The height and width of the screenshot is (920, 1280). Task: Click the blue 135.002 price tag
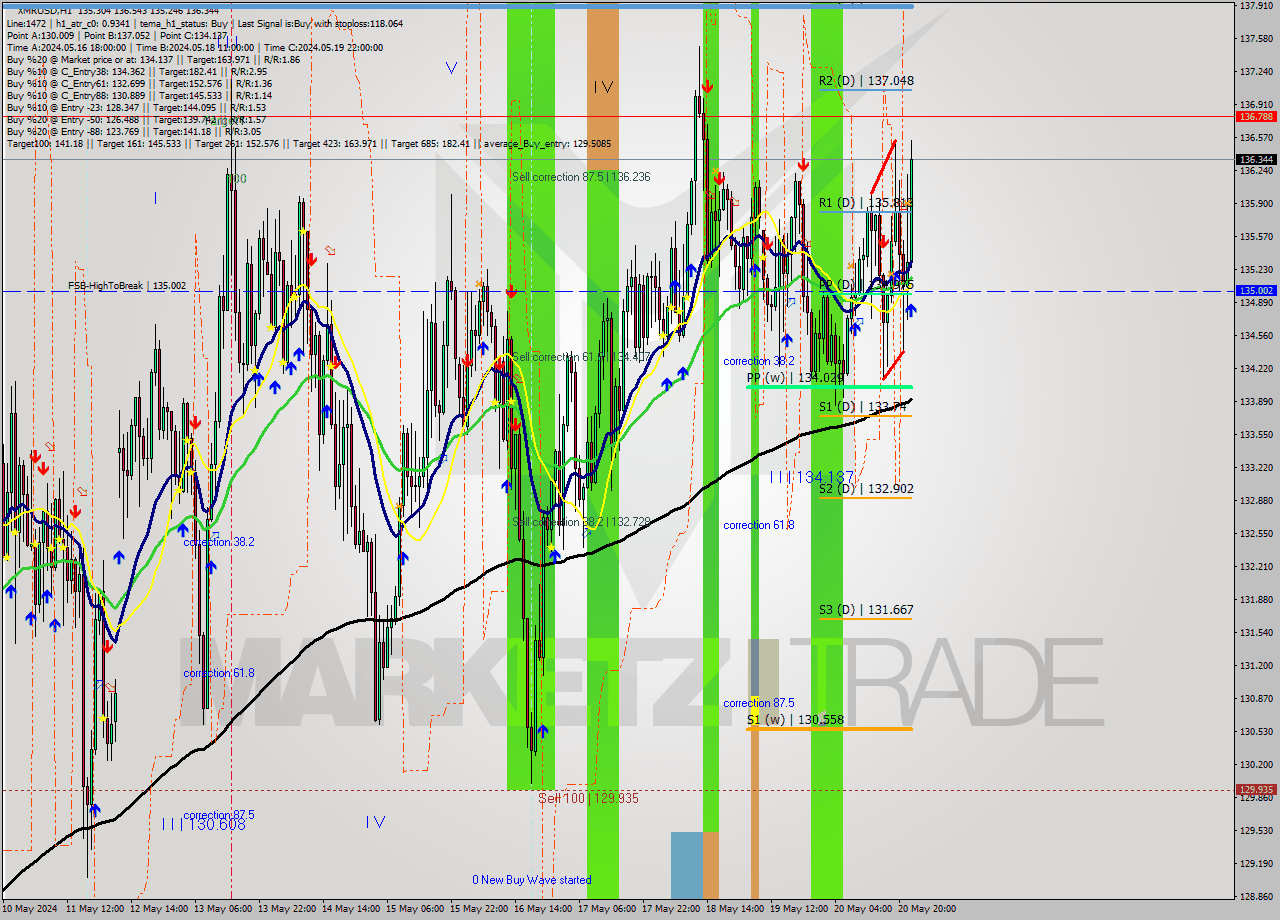[1256, 291]
